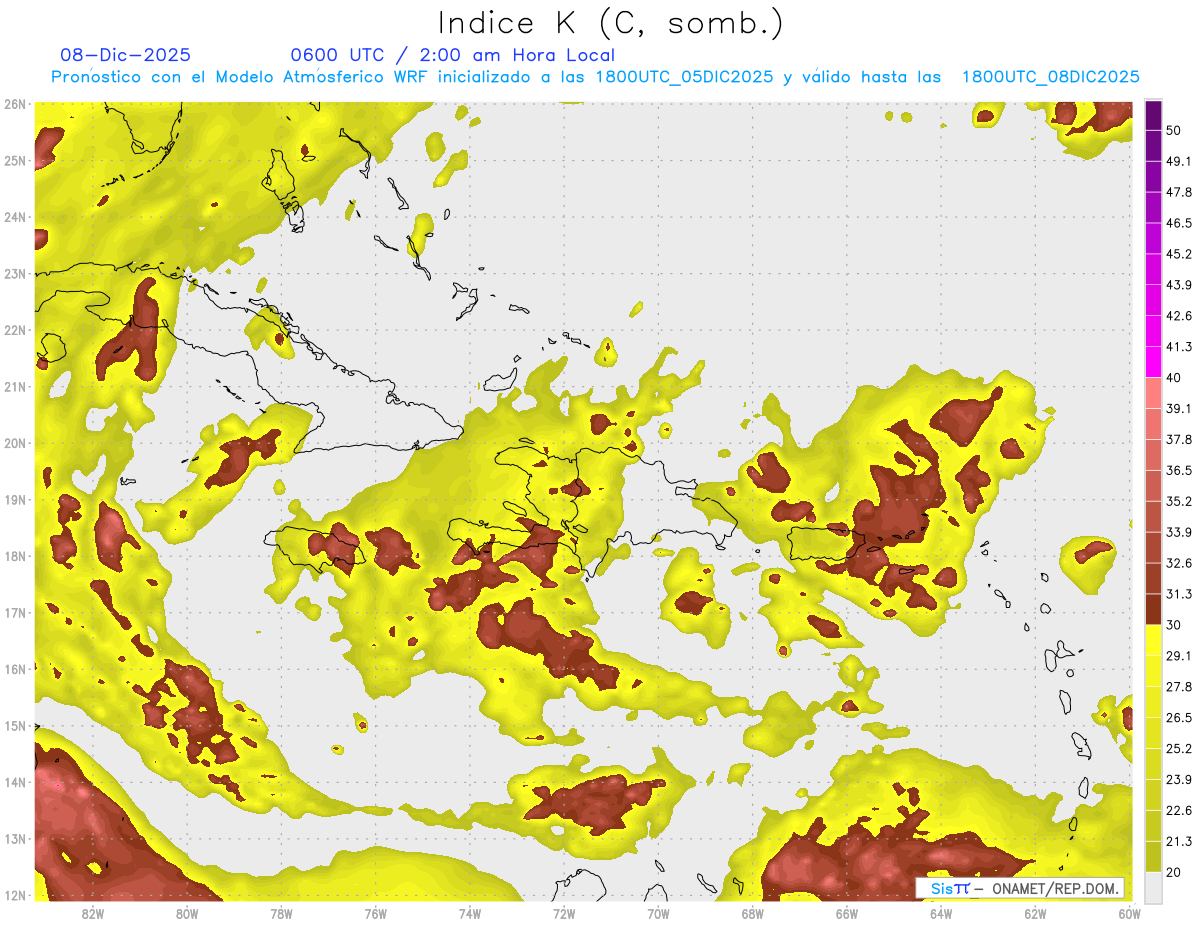This screenshot has height=927, width=1200.
Task: Click legend value "29.1"
Action: (x=1178, y=656)
